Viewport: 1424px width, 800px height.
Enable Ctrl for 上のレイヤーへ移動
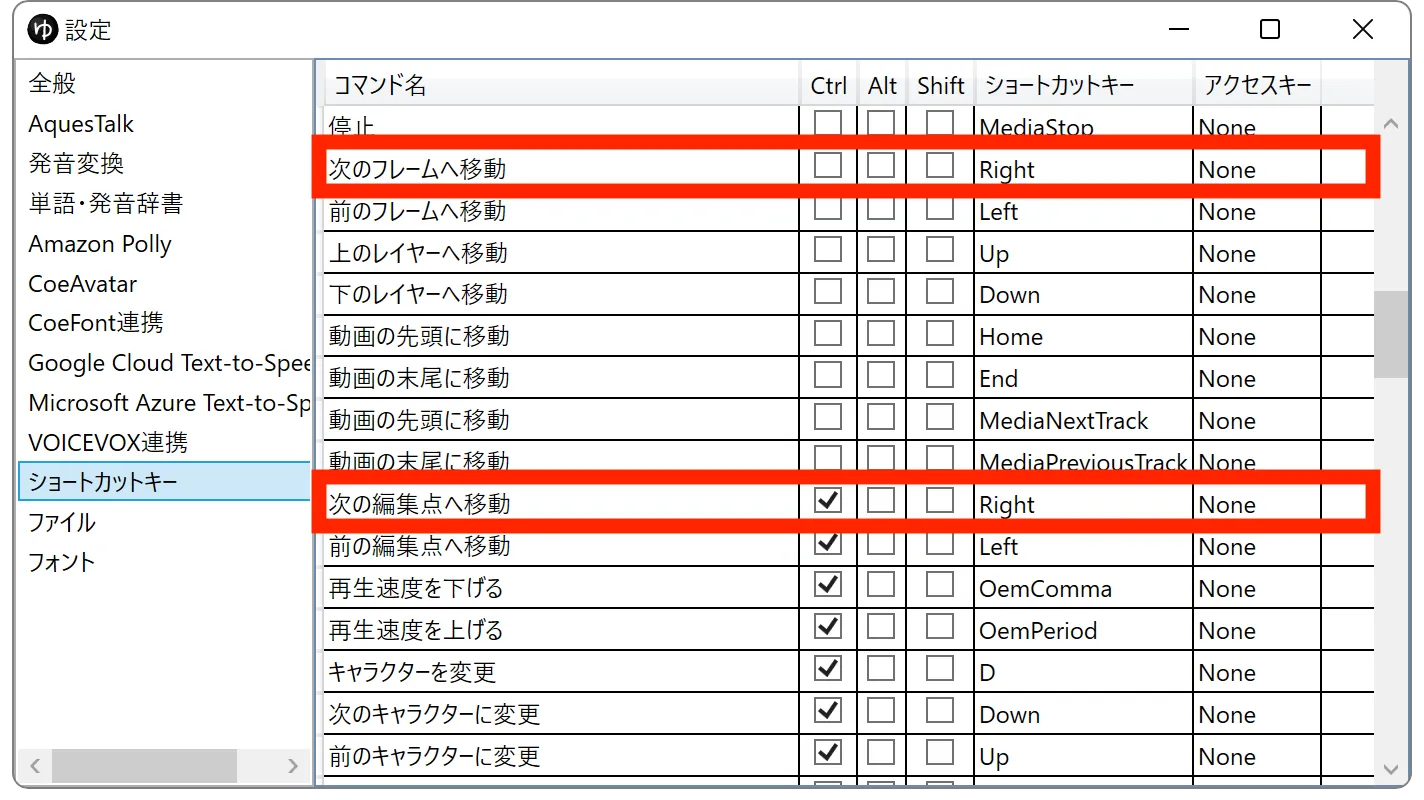click(828, 249)
